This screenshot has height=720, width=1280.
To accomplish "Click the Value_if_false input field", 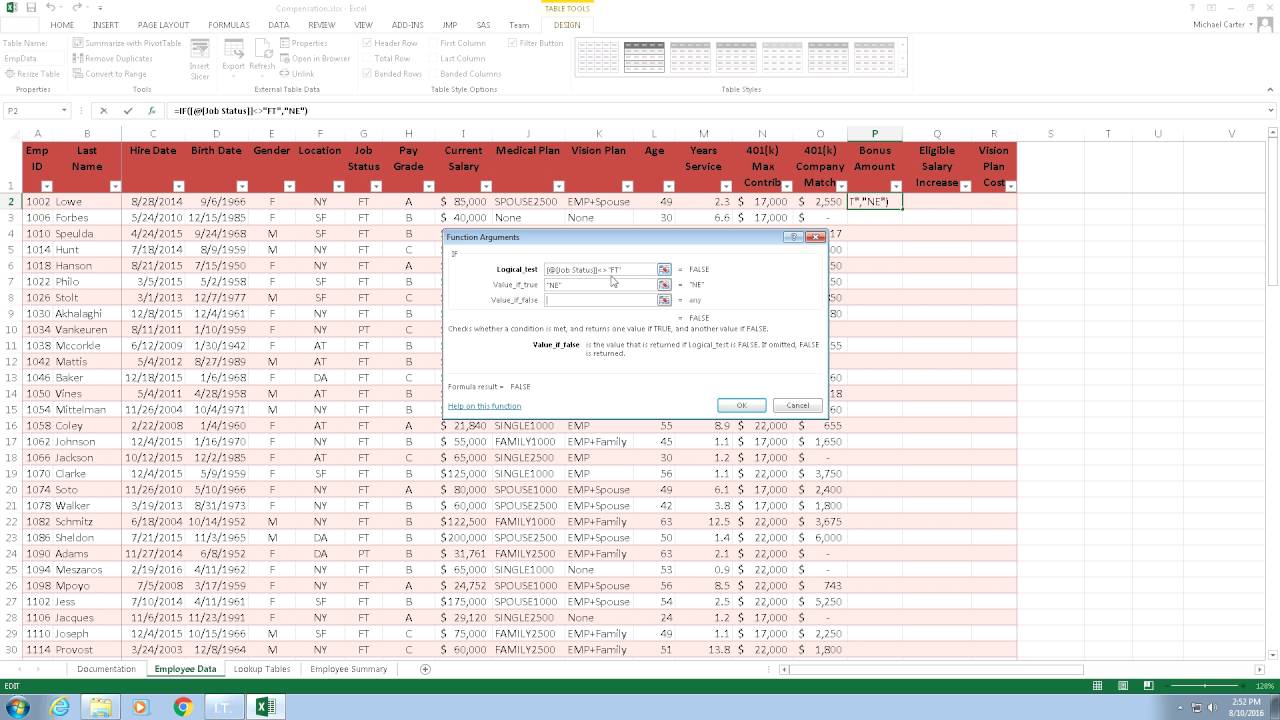I will pos(600,300).
